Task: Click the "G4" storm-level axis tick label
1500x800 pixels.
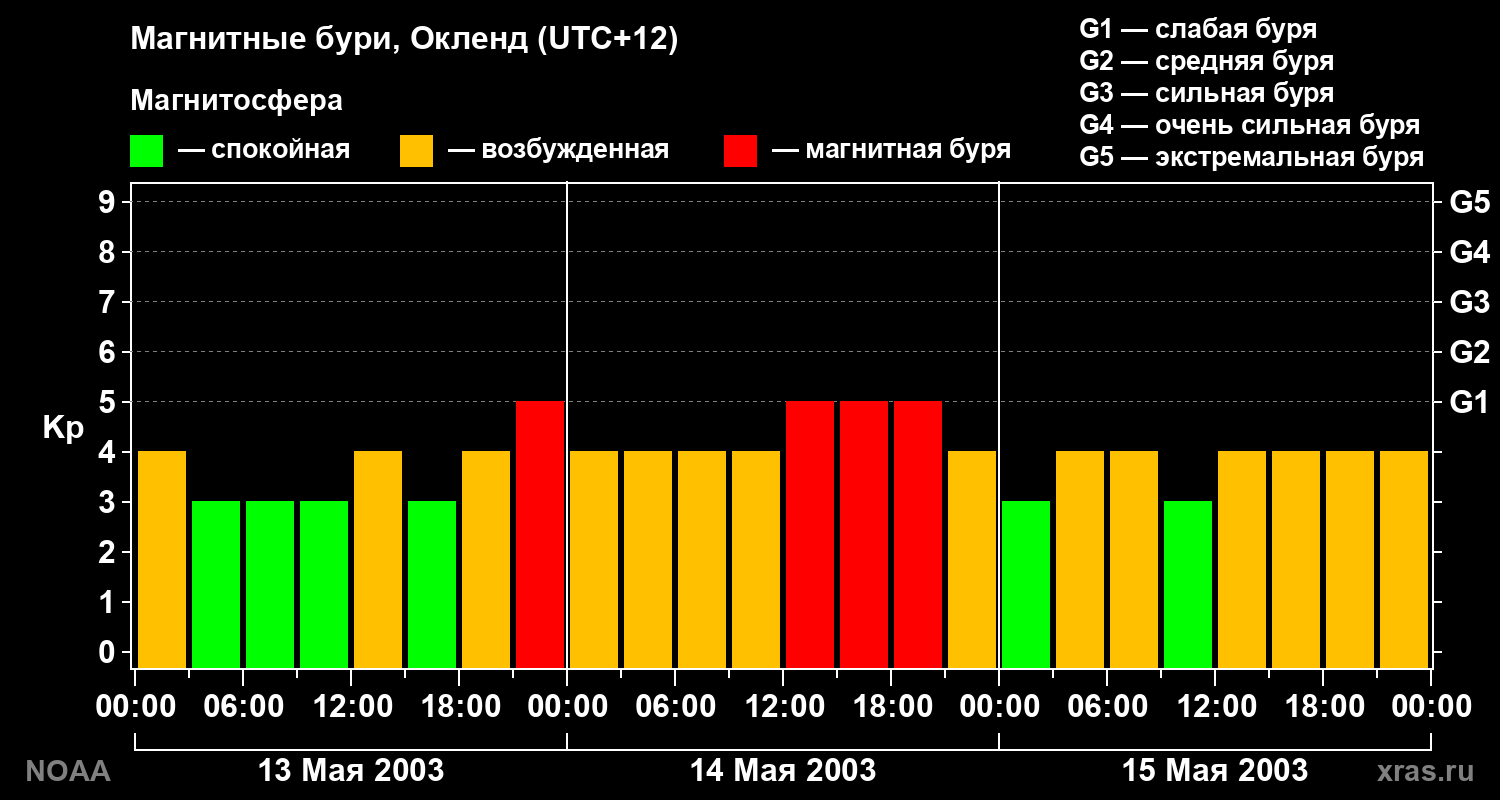Action: pyautogui.click(x=1469, y=252)
